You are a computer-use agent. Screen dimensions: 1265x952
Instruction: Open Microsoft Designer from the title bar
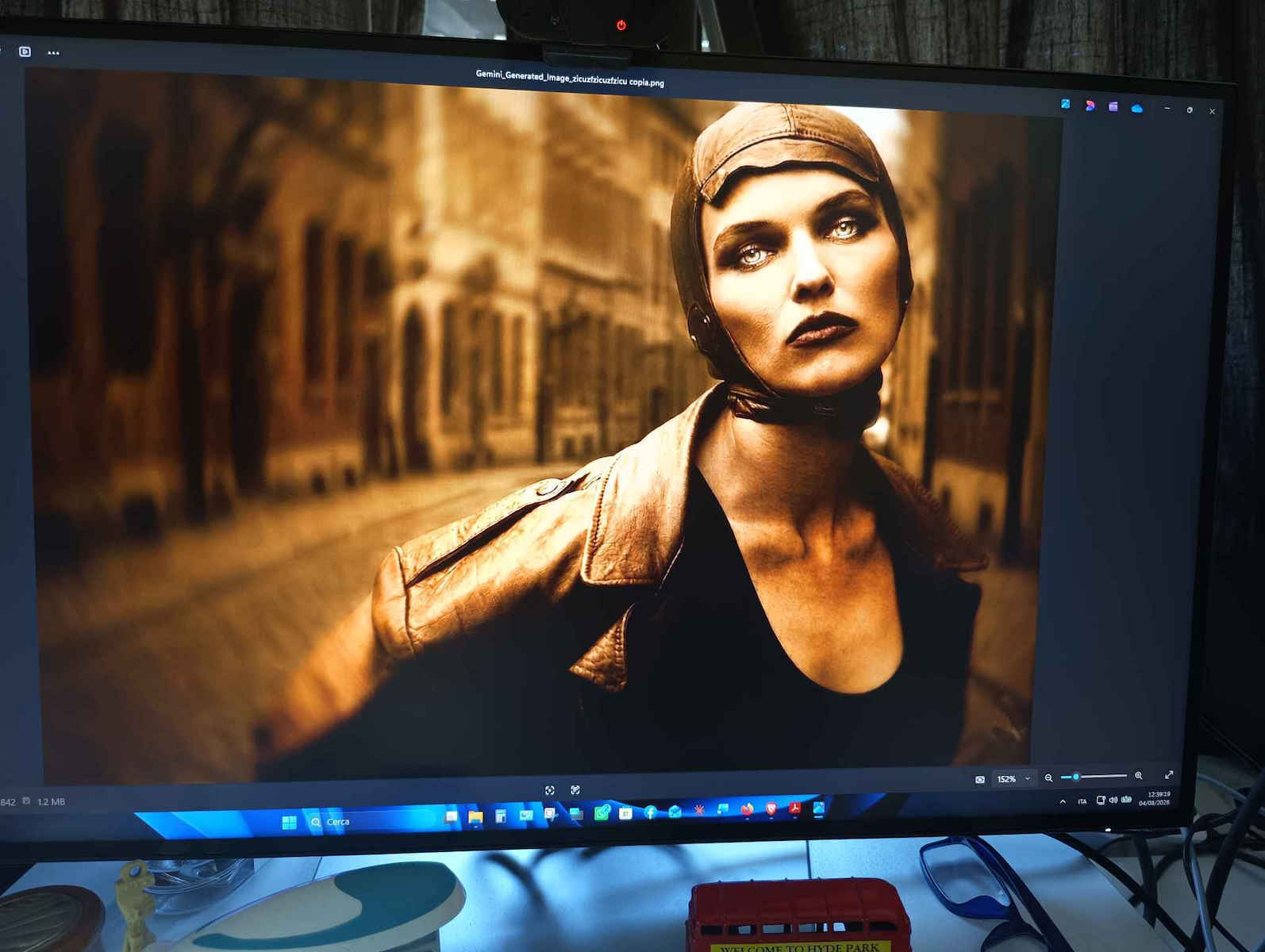tap(1090, 106)
